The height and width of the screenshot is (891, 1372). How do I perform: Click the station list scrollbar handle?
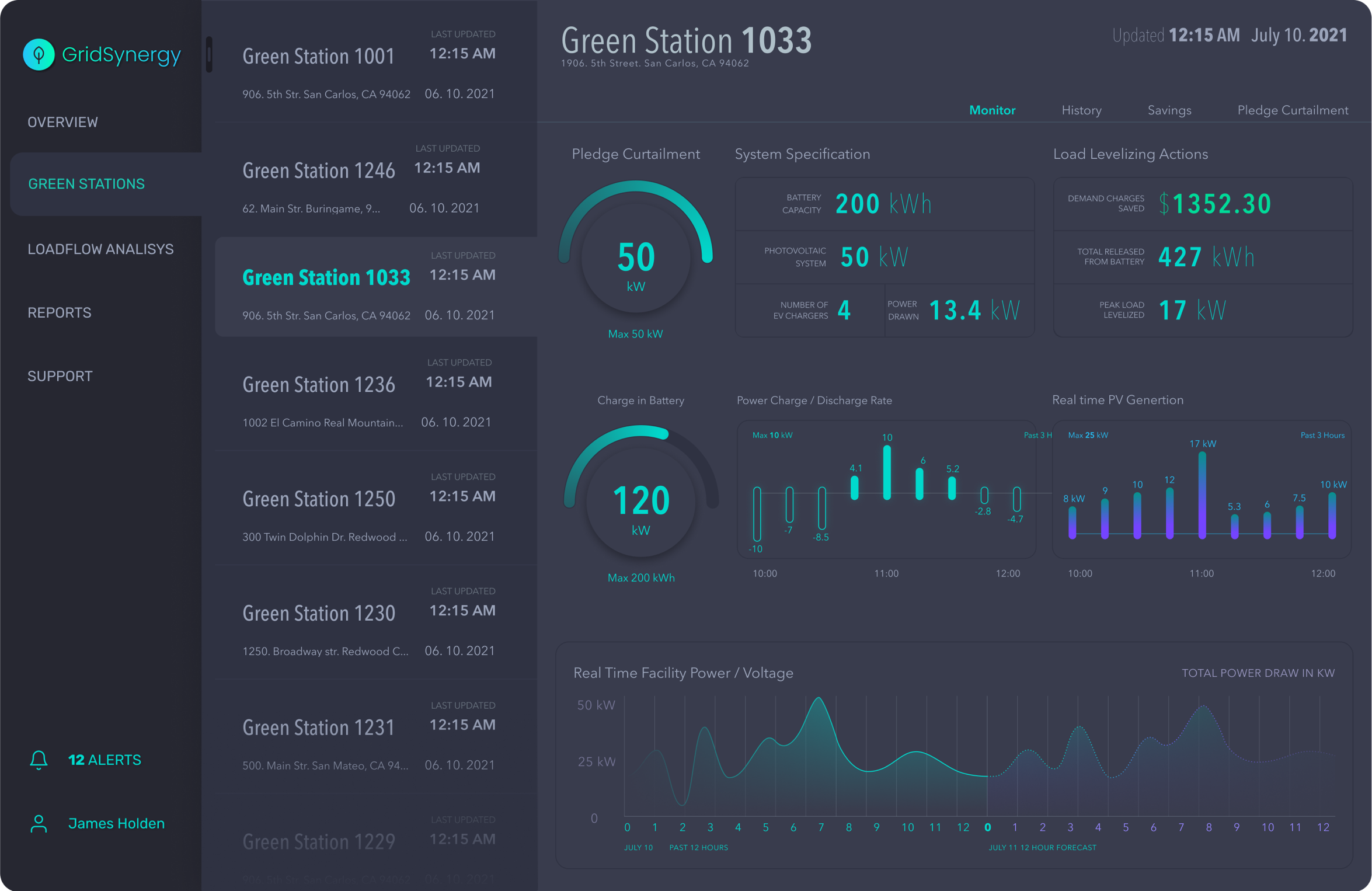click(x=209, y=55)
